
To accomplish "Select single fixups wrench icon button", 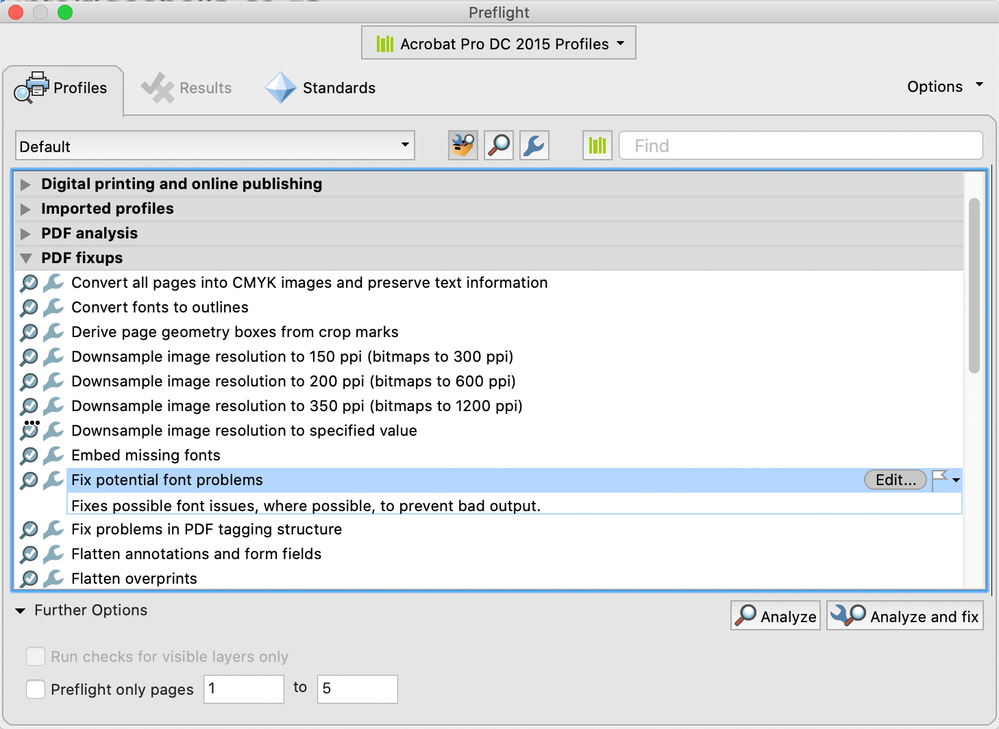I will pyautogui.click(x=534, y=146).
